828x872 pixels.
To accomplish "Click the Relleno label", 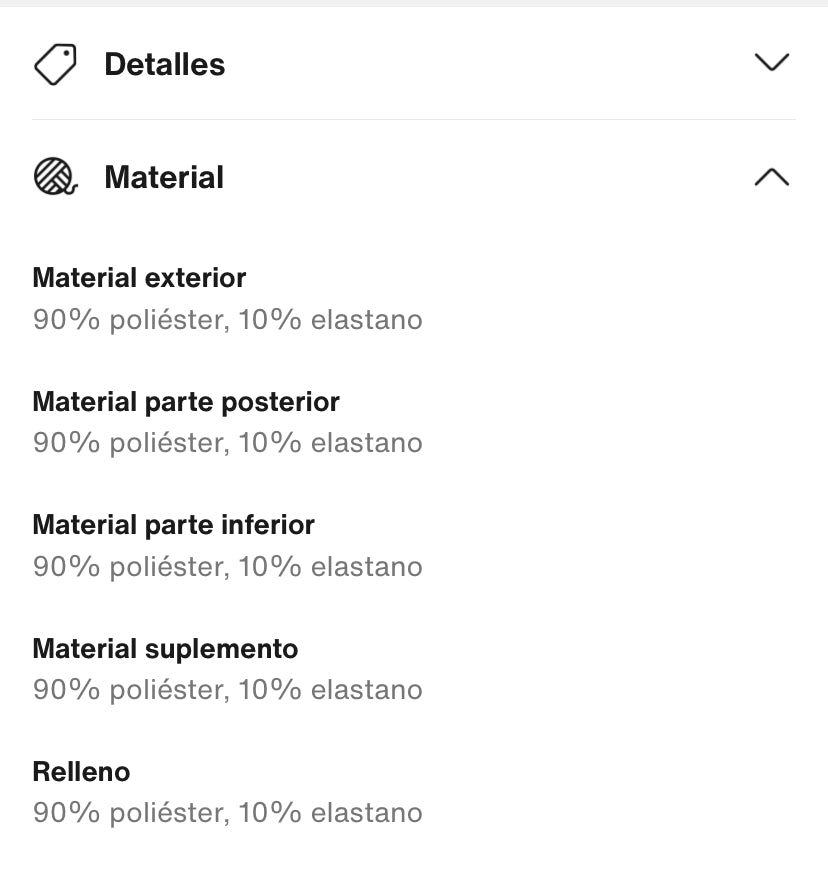I will 81,772.
